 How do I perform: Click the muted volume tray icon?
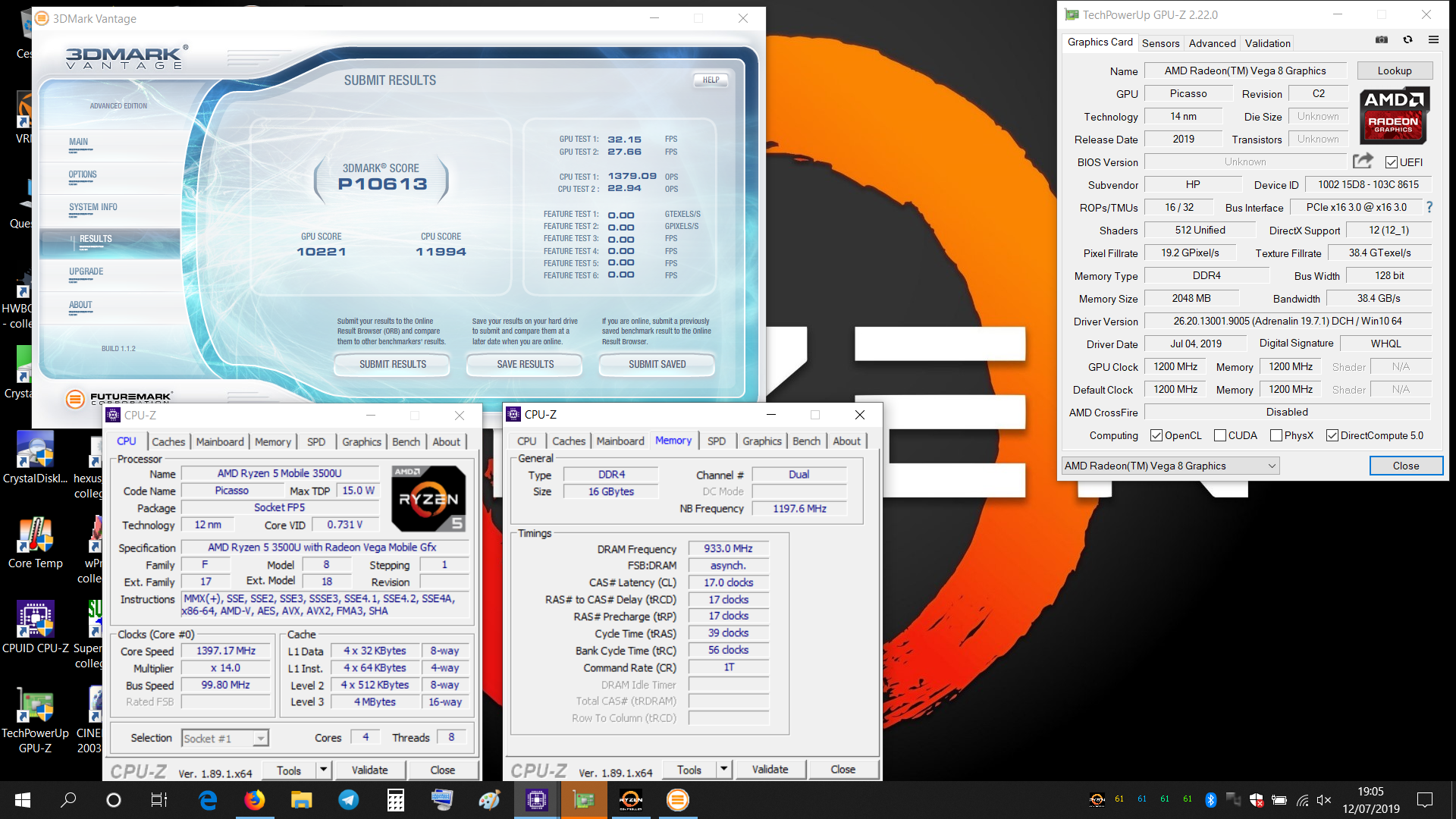[x=1324, y=800]
